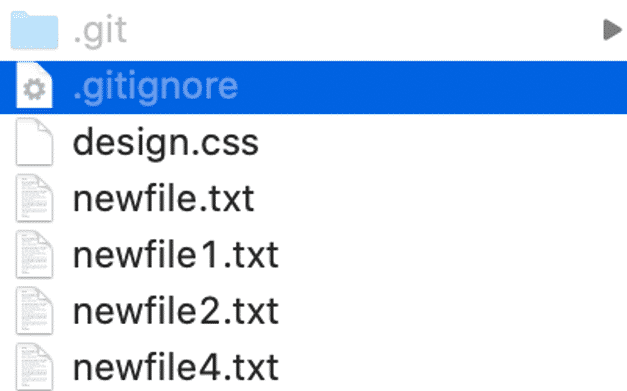Click the .git folder icon

pos(34,30)
